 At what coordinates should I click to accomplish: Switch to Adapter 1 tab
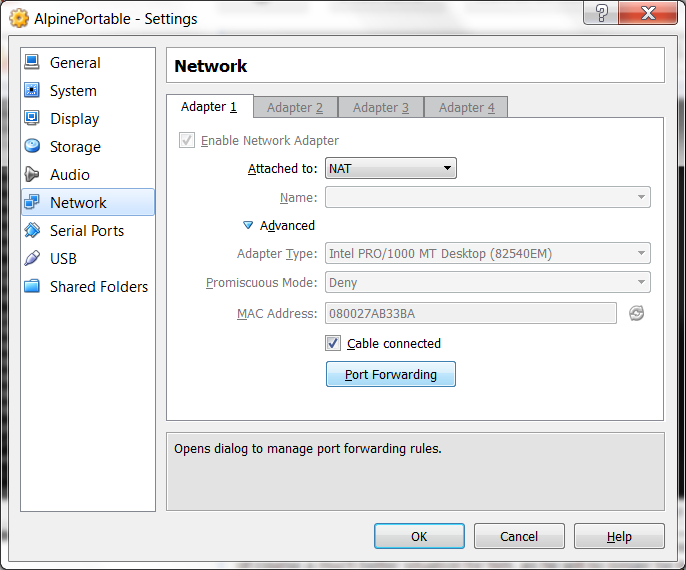click(209, 107)
